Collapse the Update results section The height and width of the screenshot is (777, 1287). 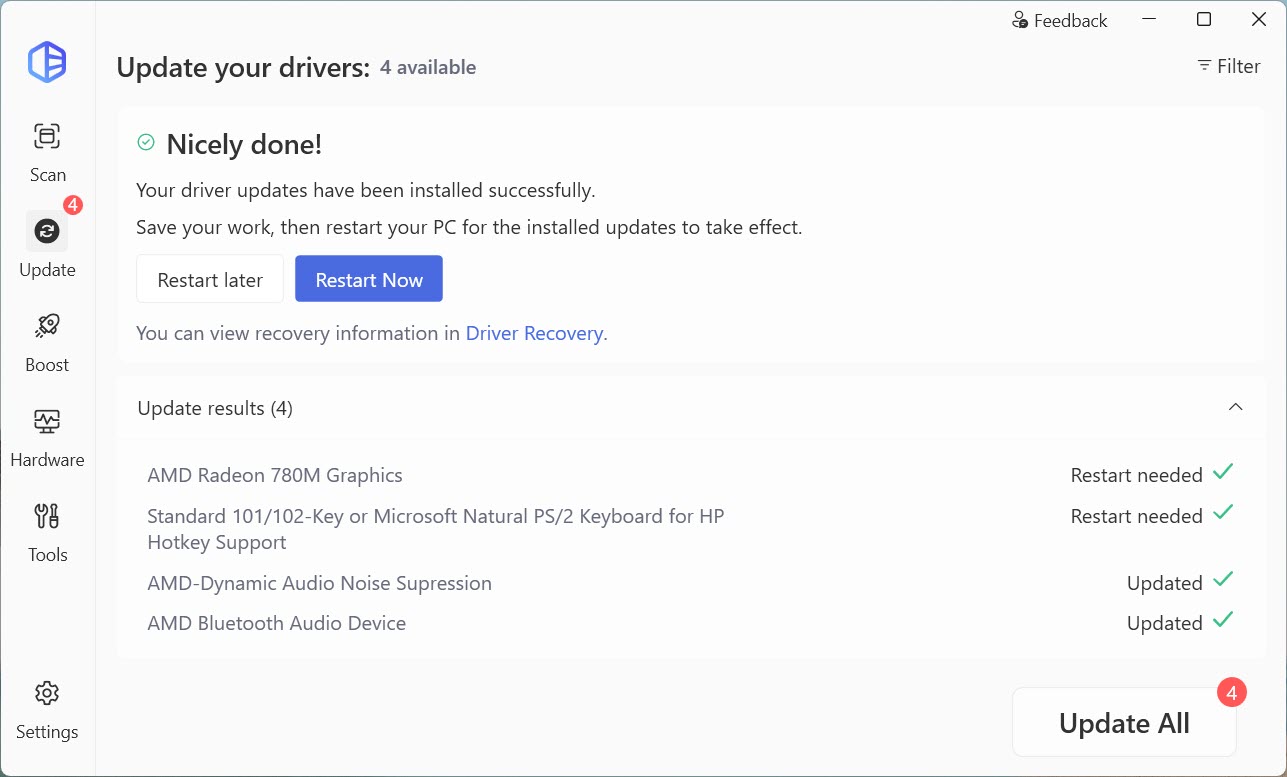(1236, 407)
